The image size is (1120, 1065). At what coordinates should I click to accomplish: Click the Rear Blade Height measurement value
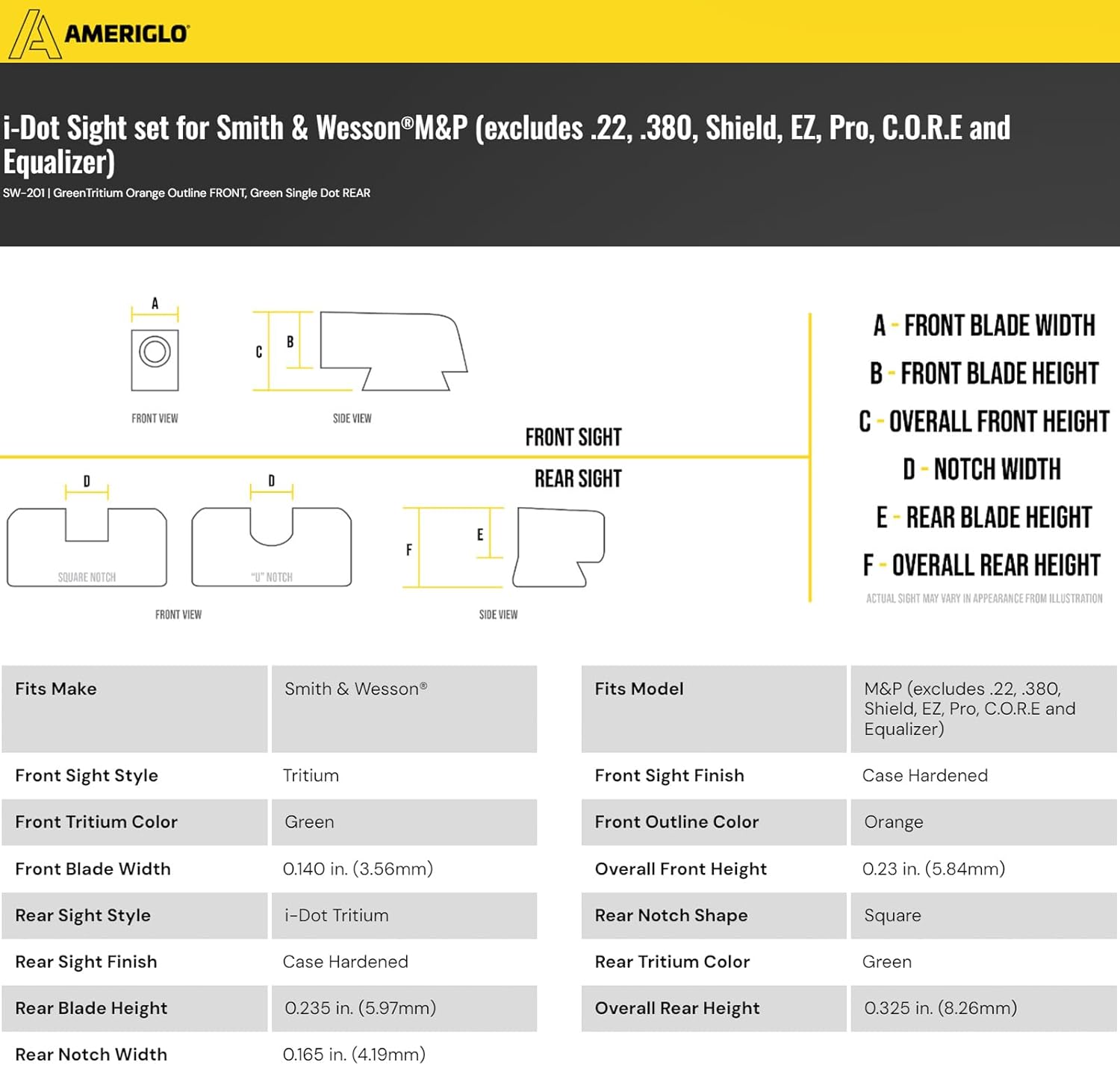click(x=360, y=1007)
